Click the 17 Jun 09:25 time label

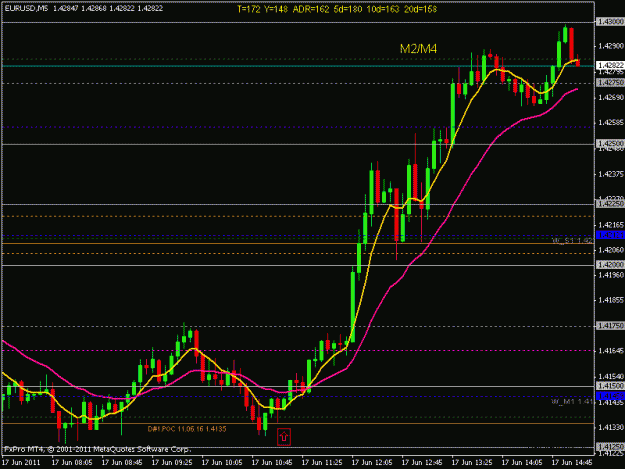click(x=172, y=462)
